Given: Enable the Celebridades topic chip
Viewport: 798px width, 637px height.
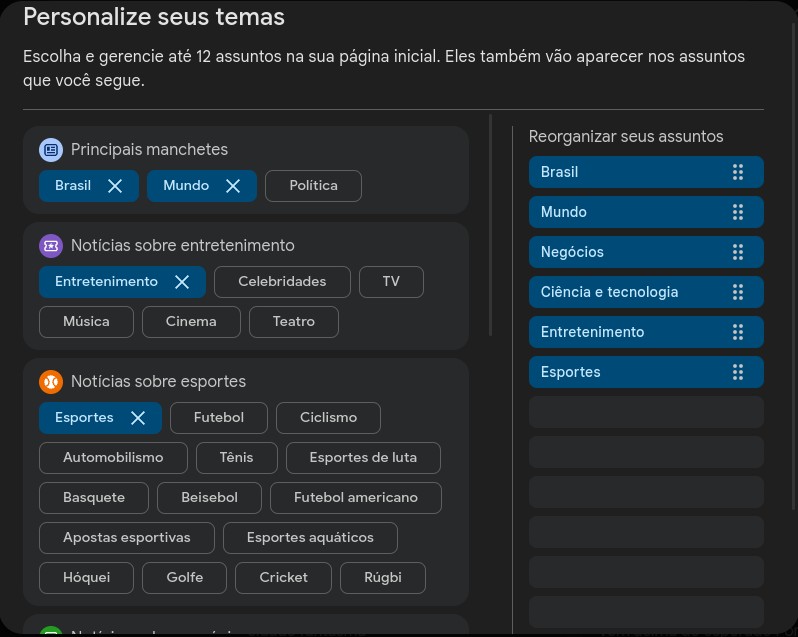Looking at the screenshot, I should click(x=282, y=282).
